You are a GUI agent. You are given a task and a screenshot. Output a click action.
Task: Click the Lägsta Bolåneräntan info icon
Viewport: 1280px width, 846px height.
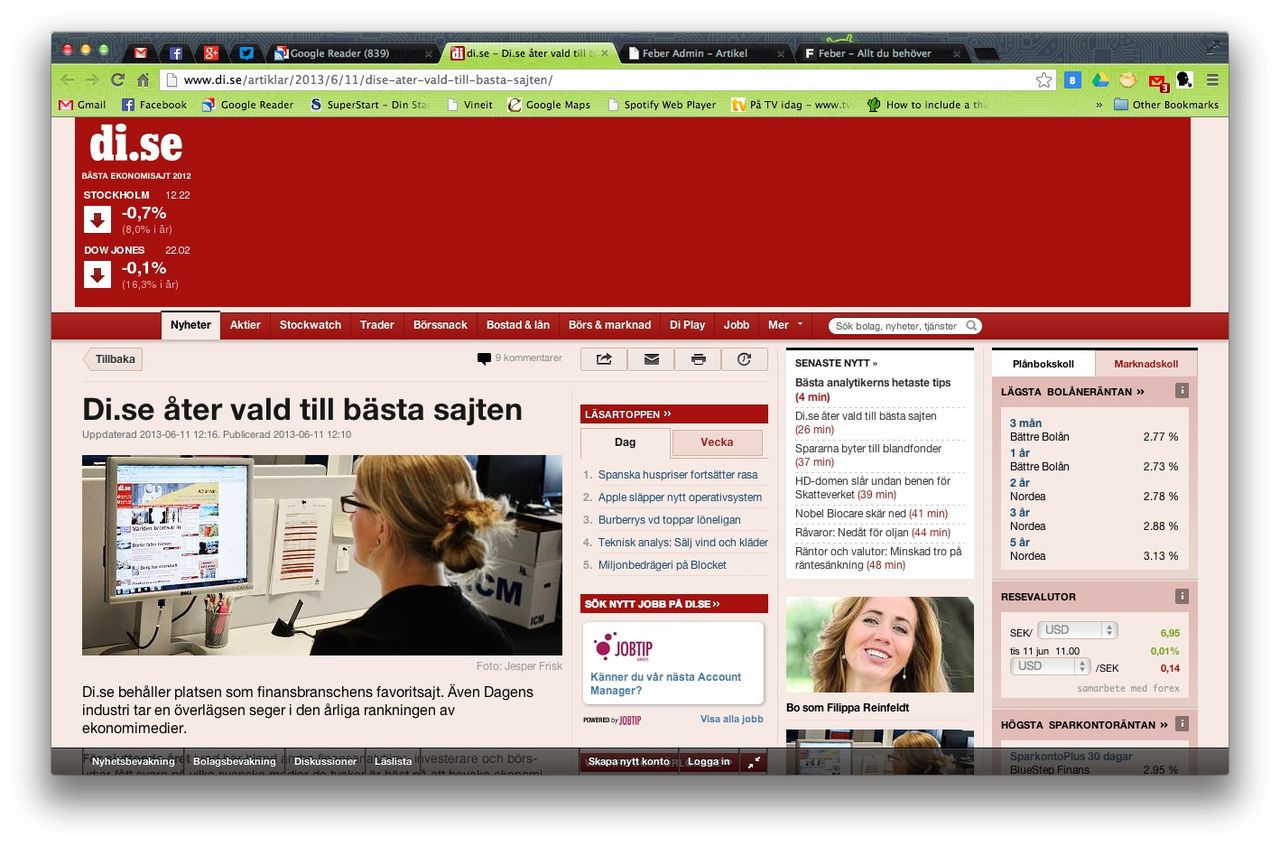[1180, 391]
